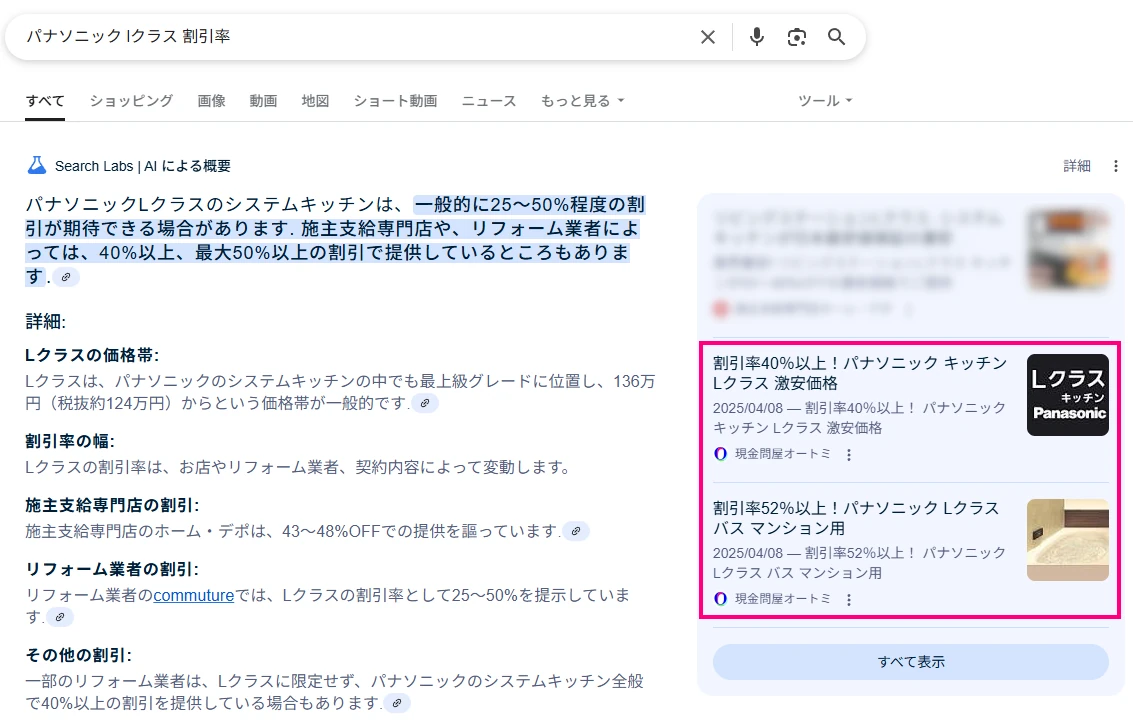
Task: Switch to the ニュース tab
Action: (x=489, y=101)
